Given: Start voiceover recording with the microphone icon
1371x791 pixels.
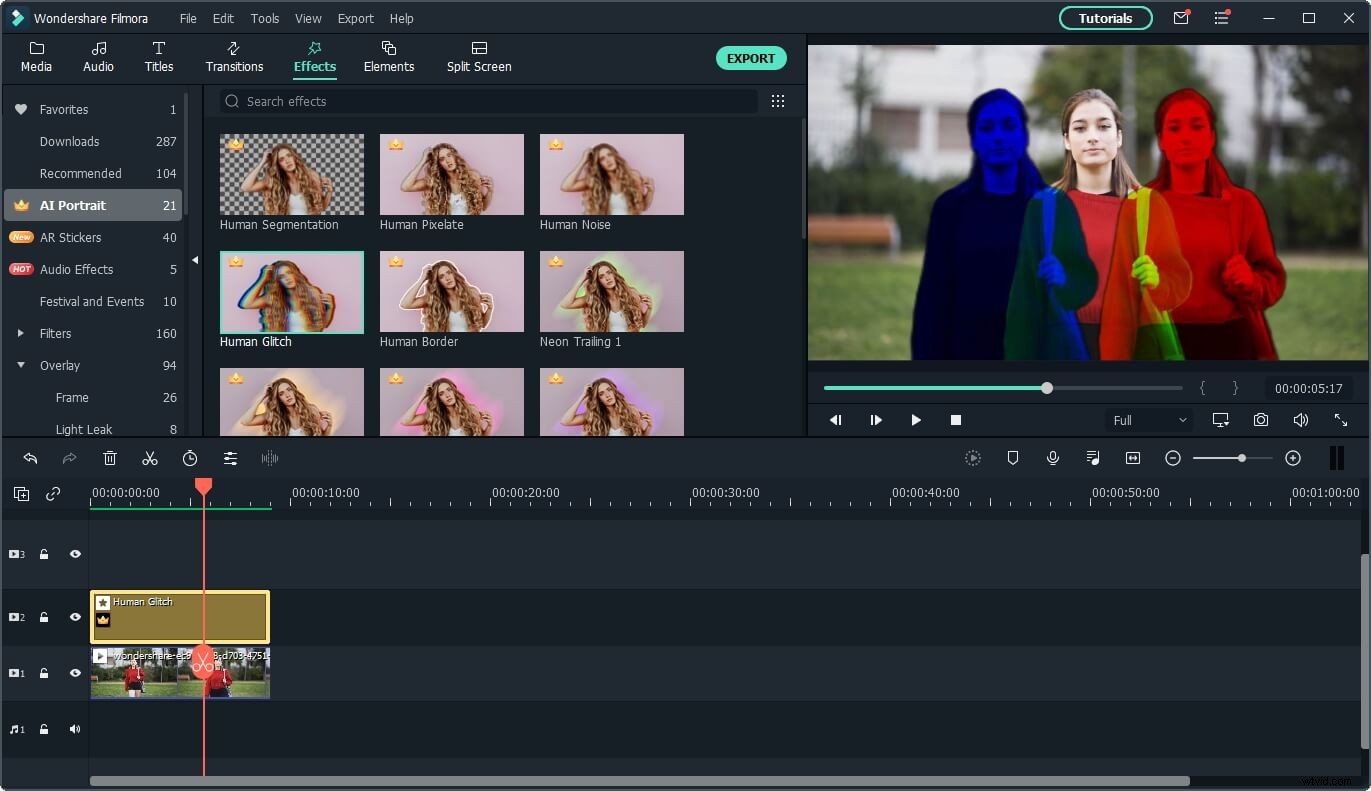Looking at the screenshot, I should [x=1052, y=458].
